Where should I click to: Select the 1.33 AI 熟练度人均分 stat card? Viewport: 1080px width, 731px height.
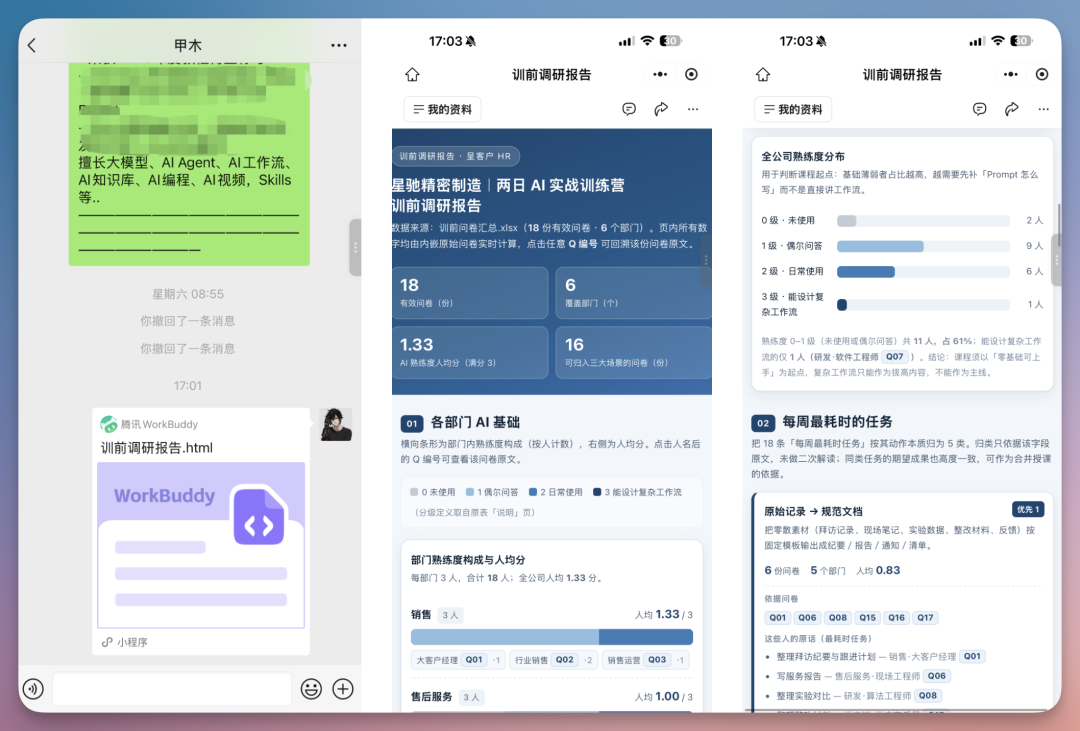[x=470, y=353]
